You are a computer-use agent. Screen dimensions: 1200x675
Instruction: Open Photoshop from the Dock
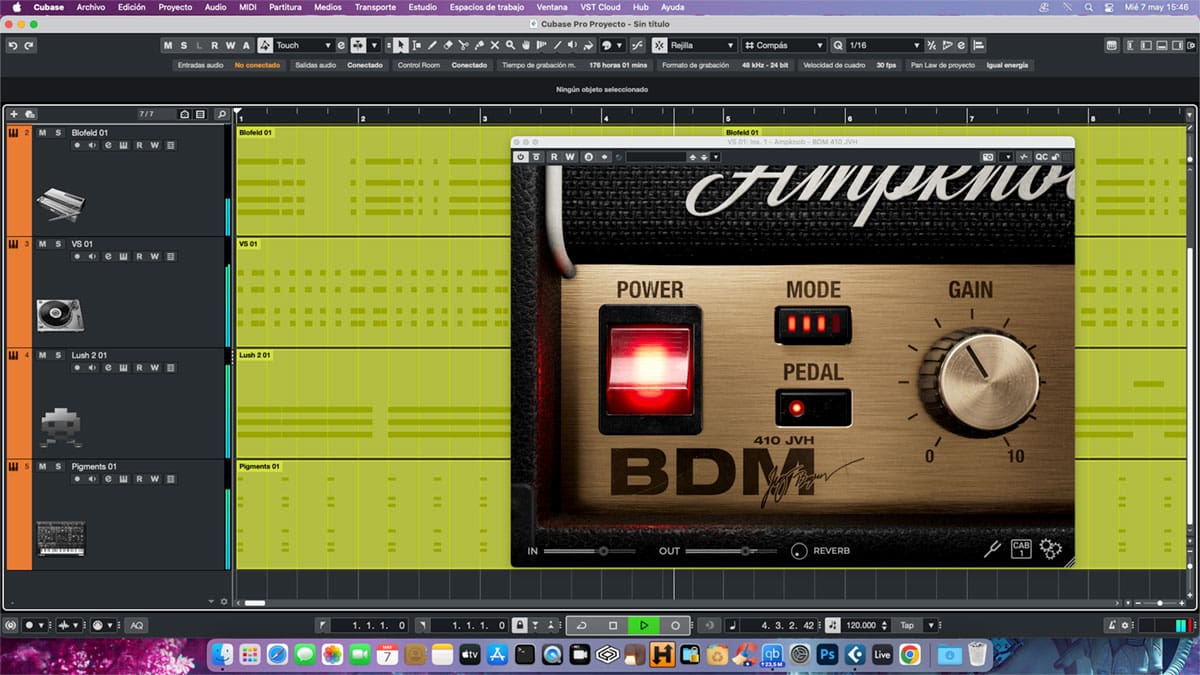coord(827,655)
